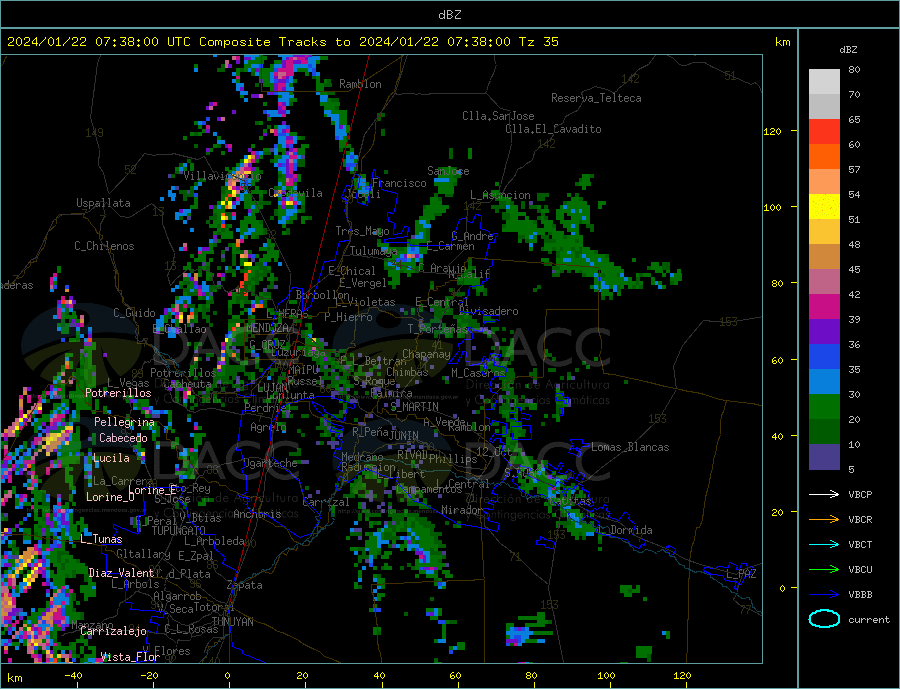900x689 pixels.
Task: Click the Ramblon label near top
Action: (360, 84)
